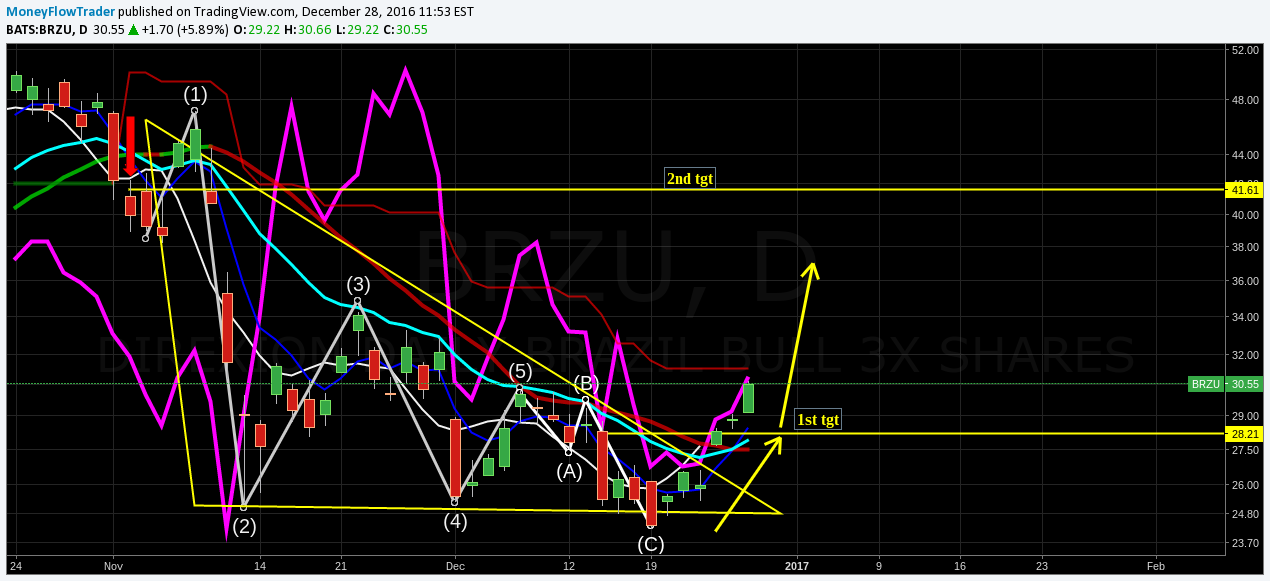Click the yellow 28.21 price tag
Image resolution: width=1270 pixels, height=581 pixels.
(x=1243, y=434)
